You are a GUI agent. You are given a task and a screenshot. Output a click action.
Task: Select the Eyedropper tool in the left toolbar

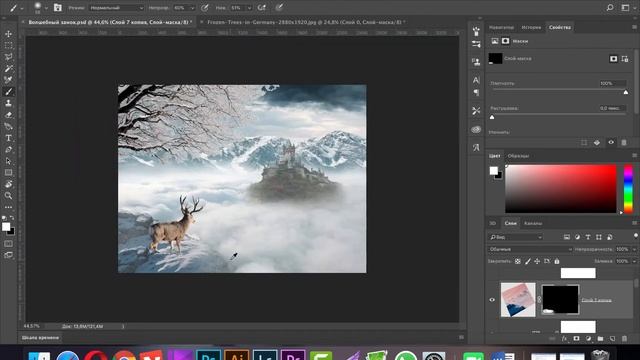[x=8, y=80]
